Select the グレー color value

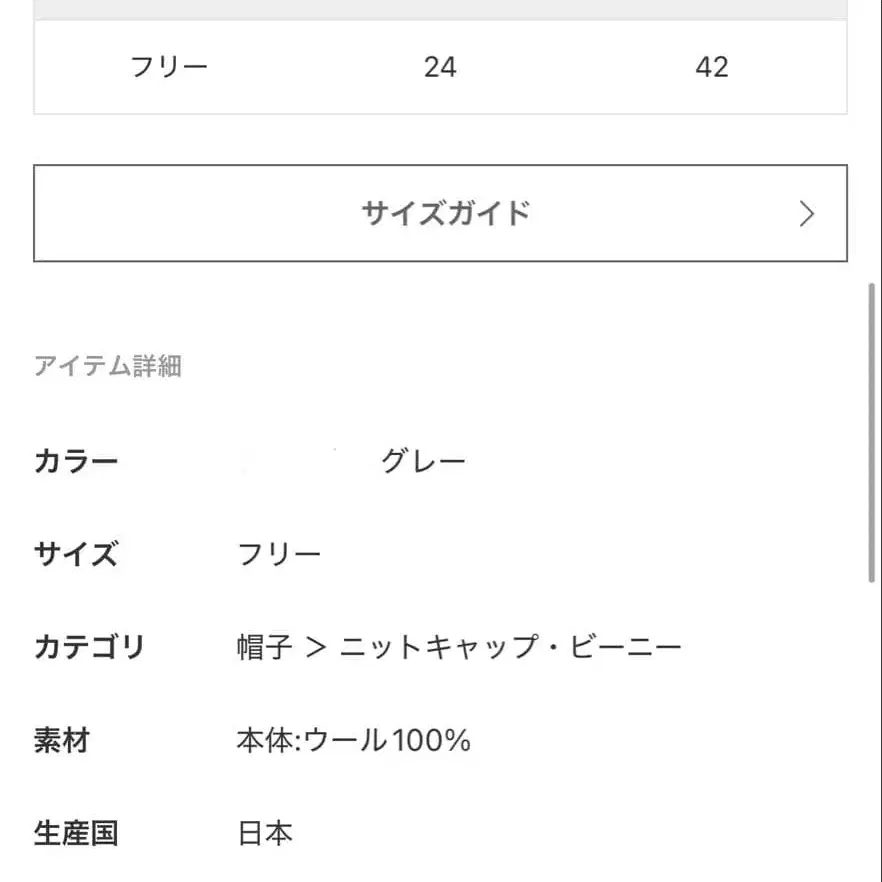pos(424,461)
